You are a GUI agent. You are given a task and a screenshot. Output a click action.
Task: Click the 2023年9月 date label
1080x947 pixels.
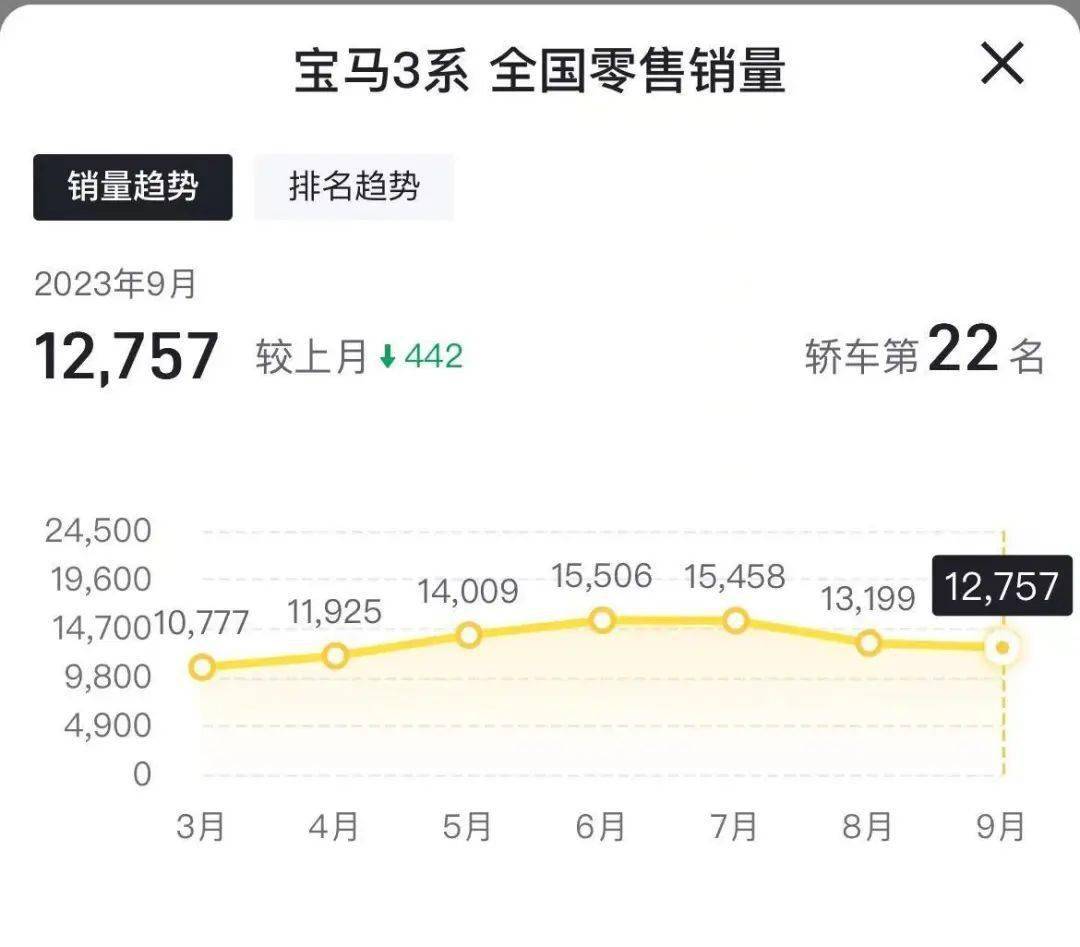116,284
